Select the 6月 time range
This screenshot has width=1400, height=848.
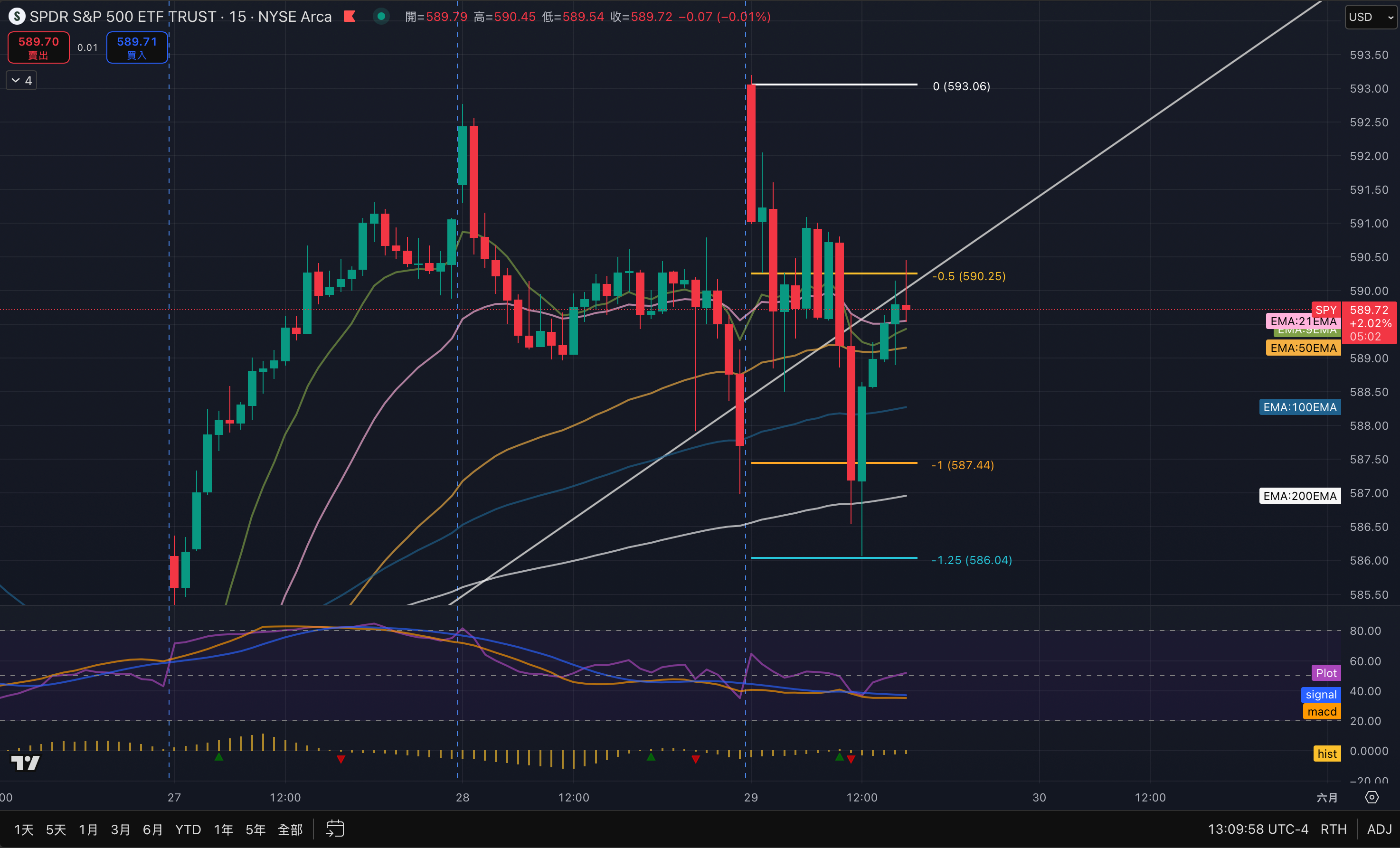pyautogui.click(x=152, y=829)
